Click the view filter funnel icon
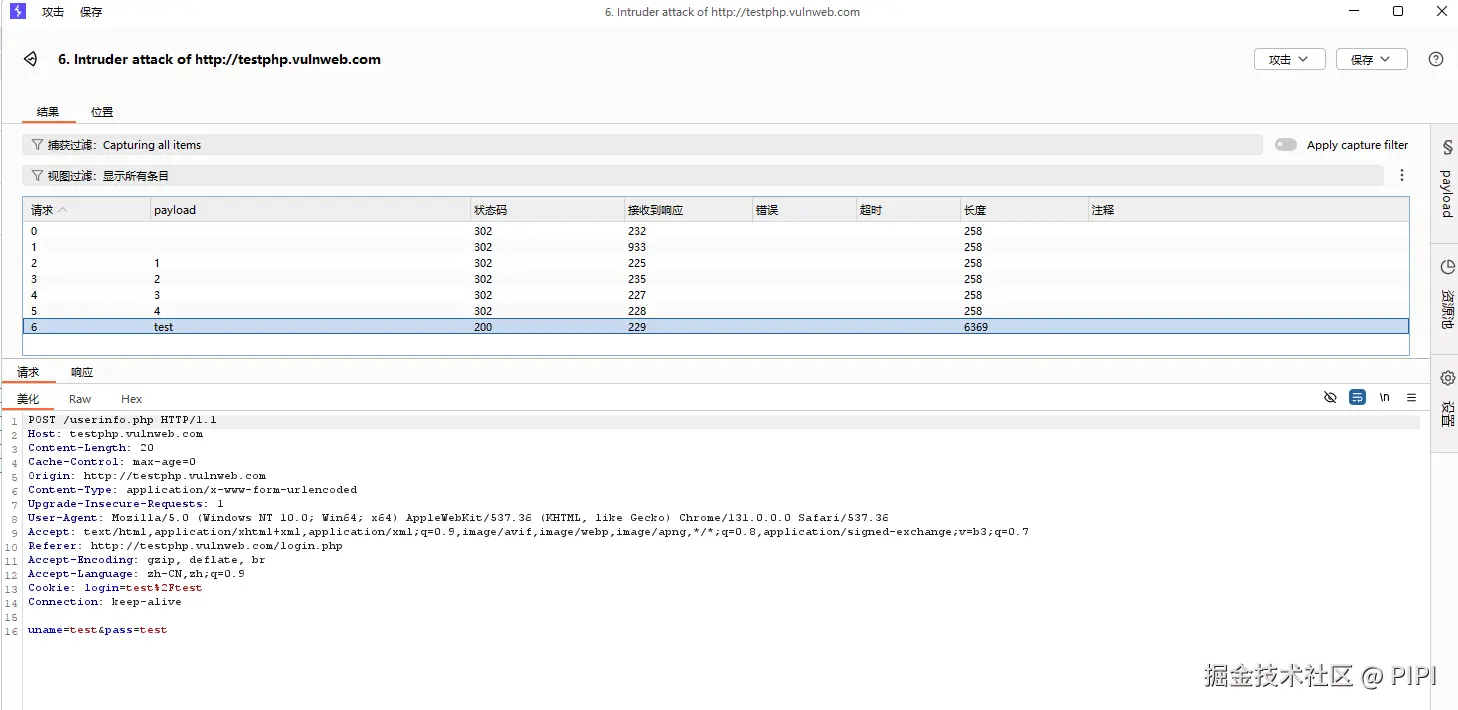 [38, 176]
